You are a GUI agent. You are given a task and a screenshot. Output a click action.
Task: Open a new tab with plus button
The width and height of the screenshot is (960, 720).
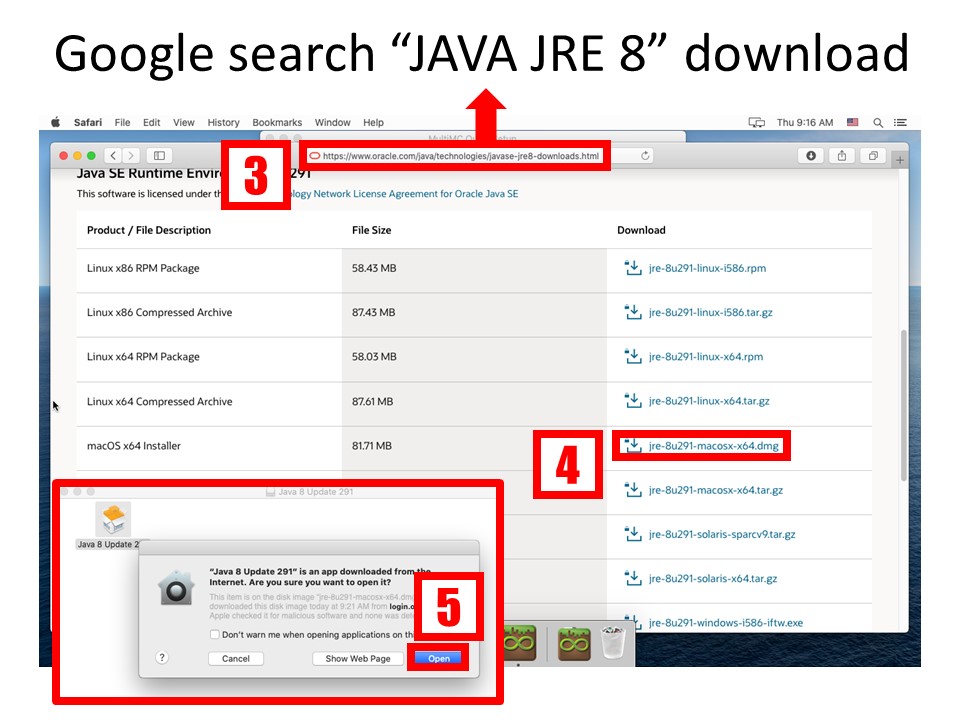coord(899,160)
